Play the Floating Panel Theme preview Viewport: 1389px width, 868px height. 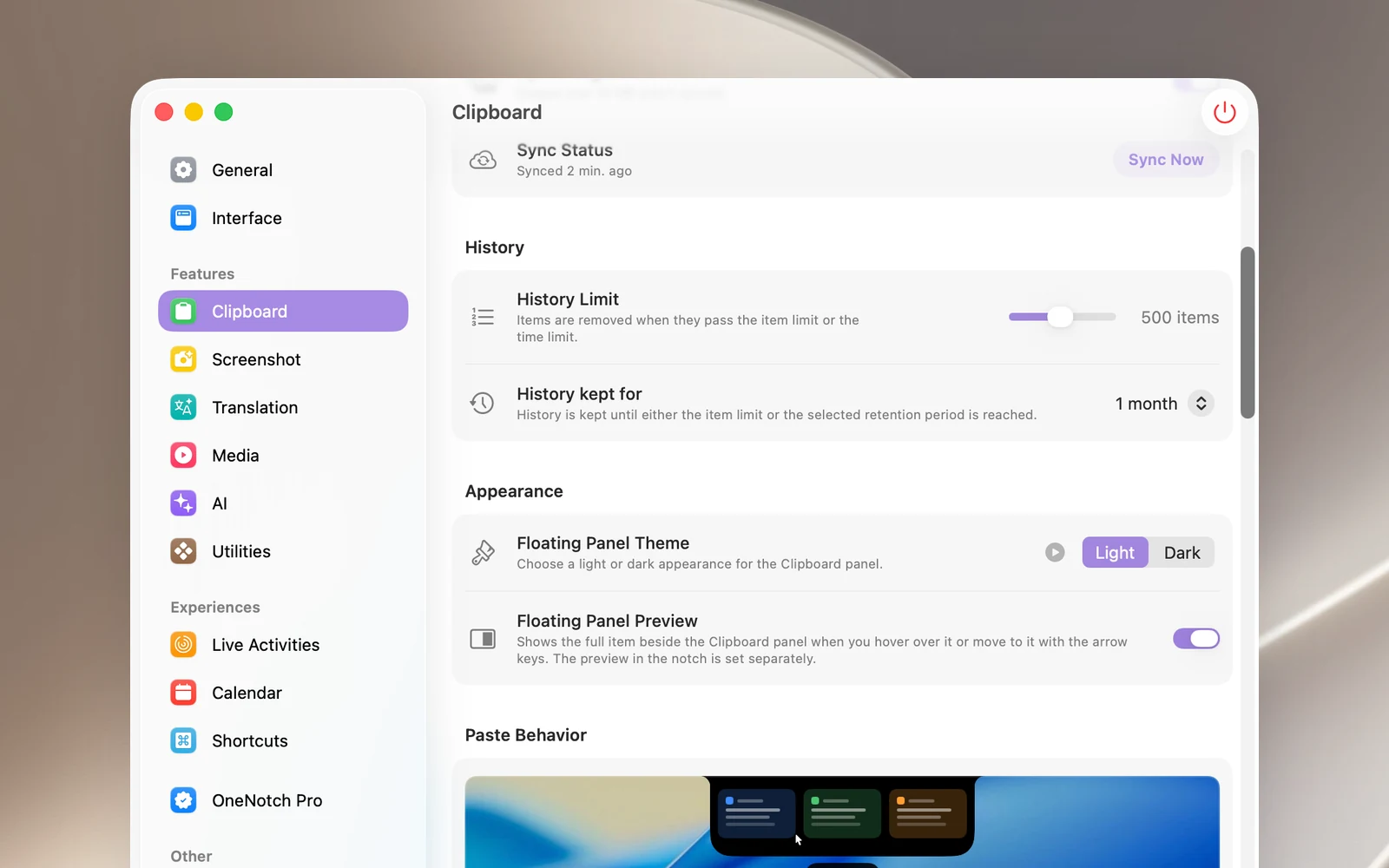tap(1055, 553)
